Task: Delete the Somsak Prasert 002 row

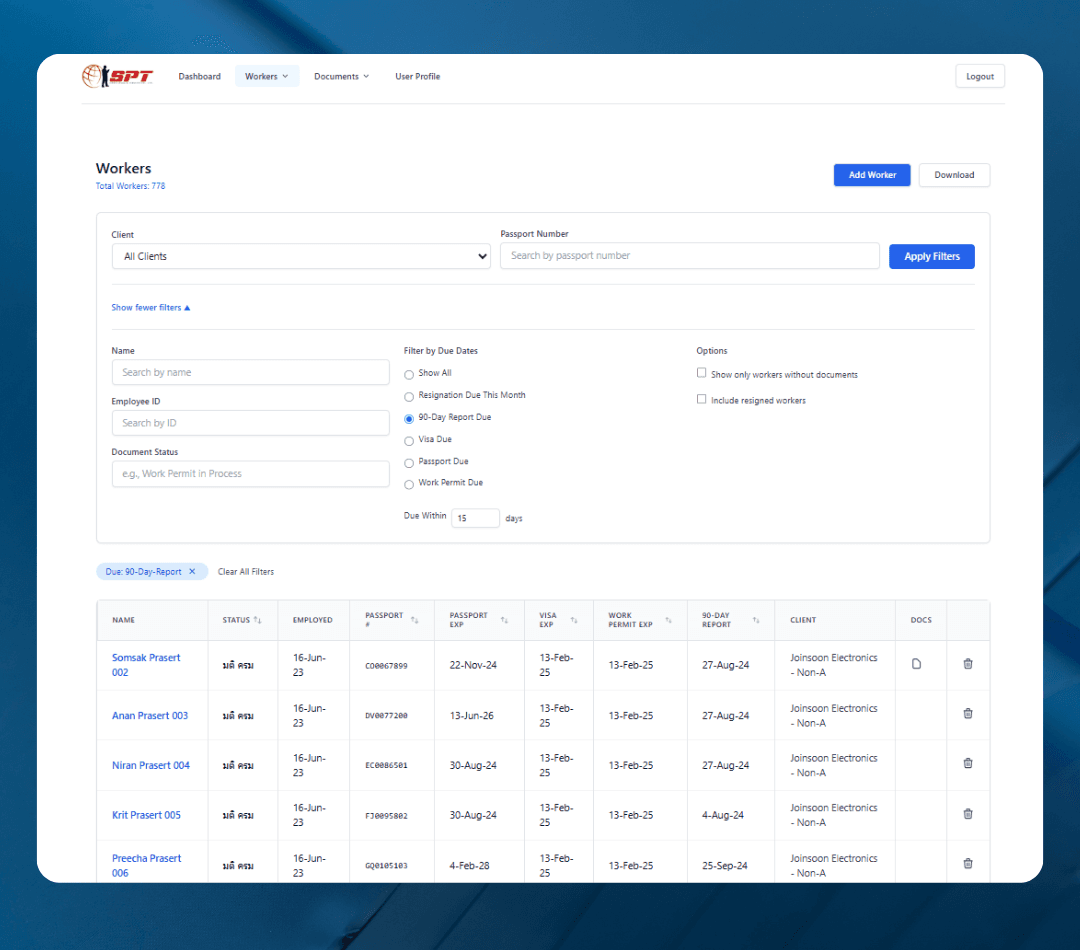Action: click(968, 664)
